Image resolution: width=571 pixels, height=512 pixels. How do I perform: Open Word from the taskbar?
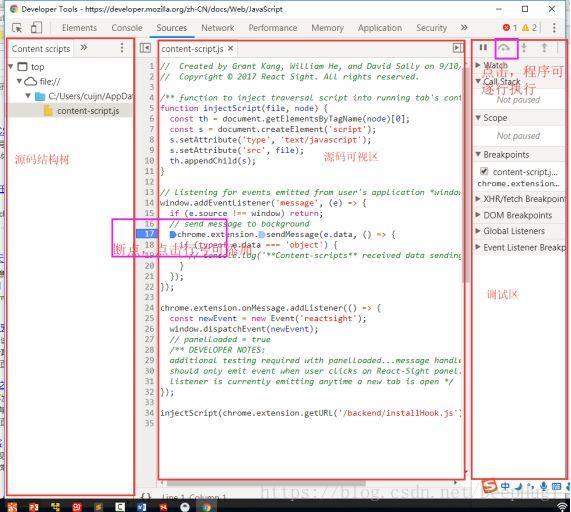coord(142,507)
